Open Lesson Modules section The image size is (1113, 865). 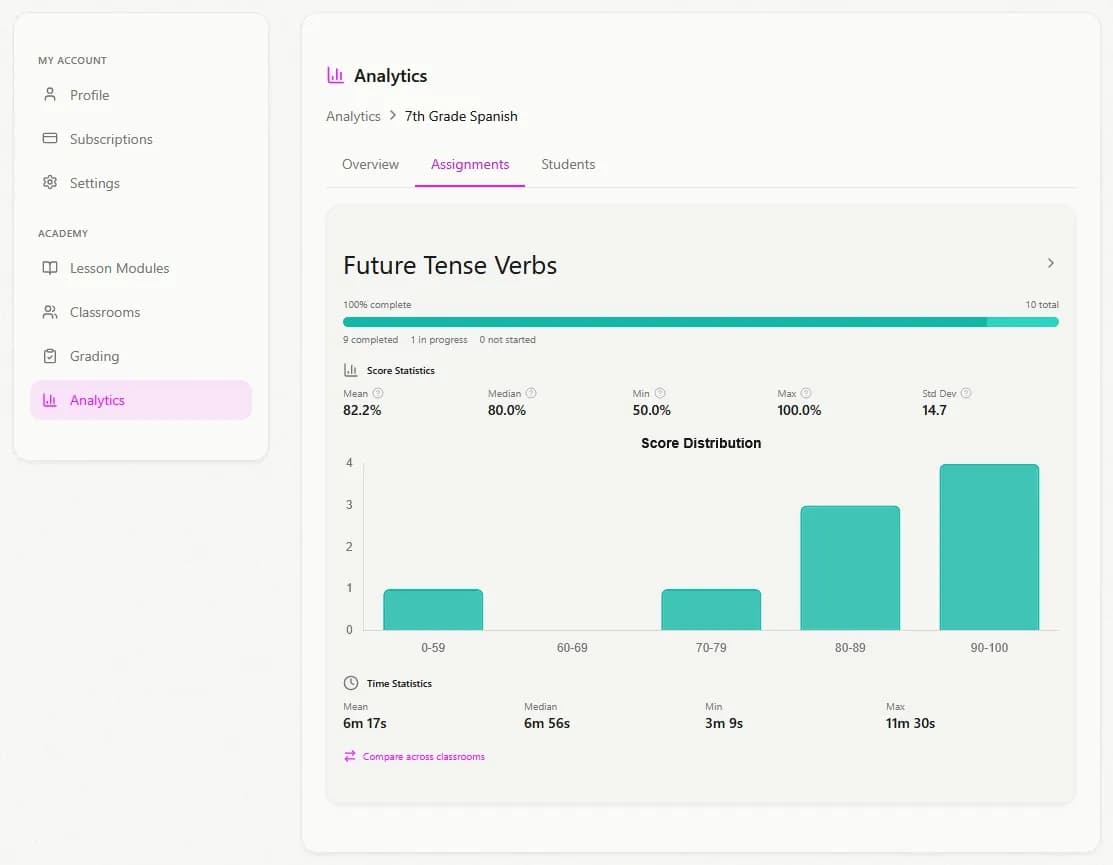(141, 268)
